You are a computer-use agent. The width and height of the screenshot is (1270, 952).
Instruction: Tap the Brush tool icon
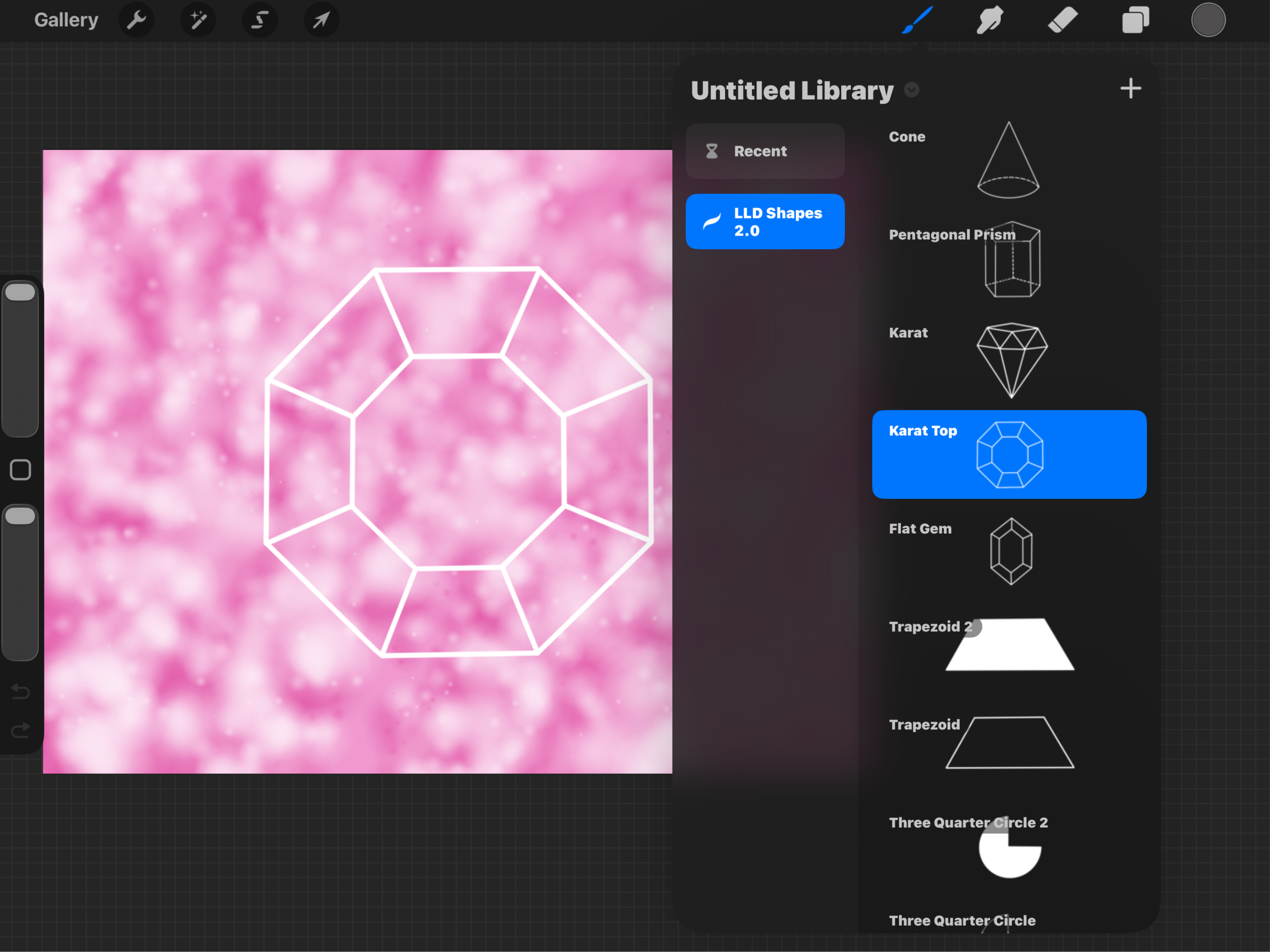tap(917, 20)
